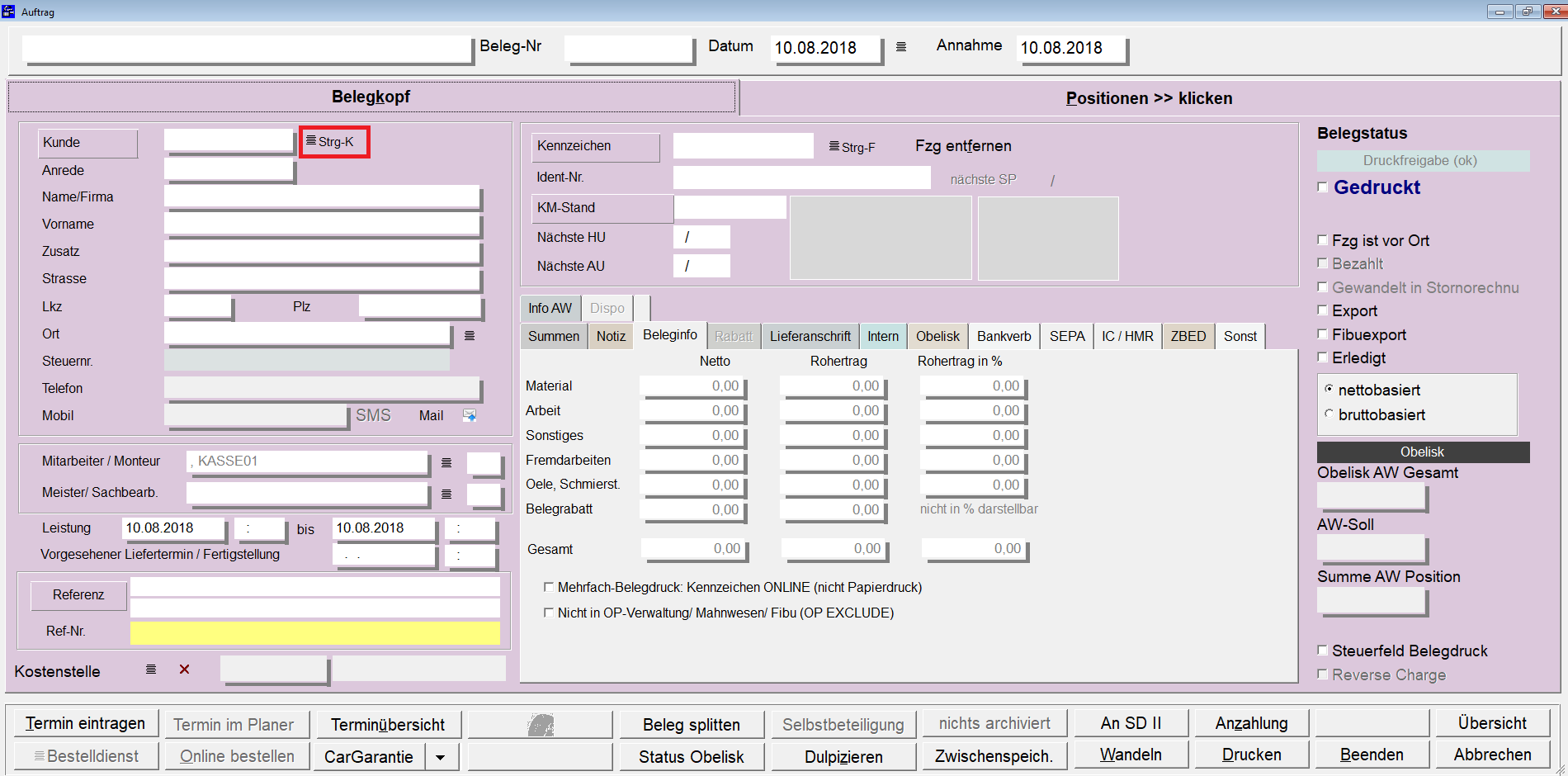
Task: Open vehicle lookup list icon Strg-F
Action: (834, 146)
